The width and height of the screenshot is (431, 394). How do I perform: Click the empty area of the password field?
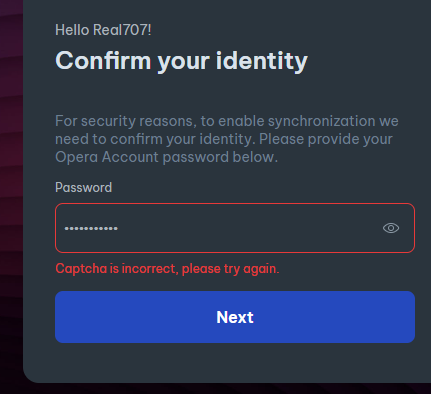tap(250, 228)
